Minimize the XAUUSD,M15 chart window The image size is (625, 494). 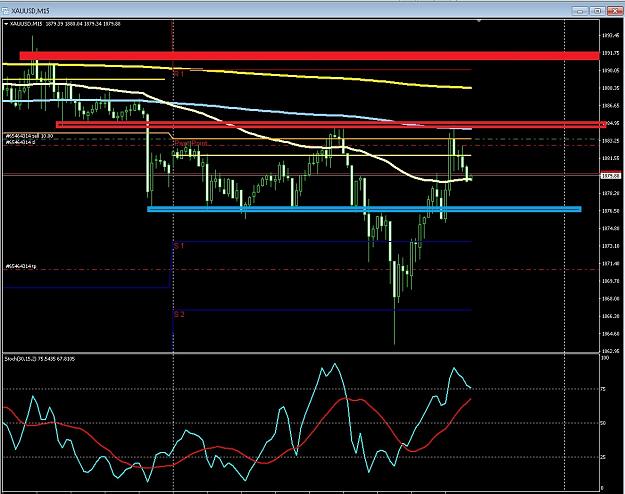pos(580,11)
